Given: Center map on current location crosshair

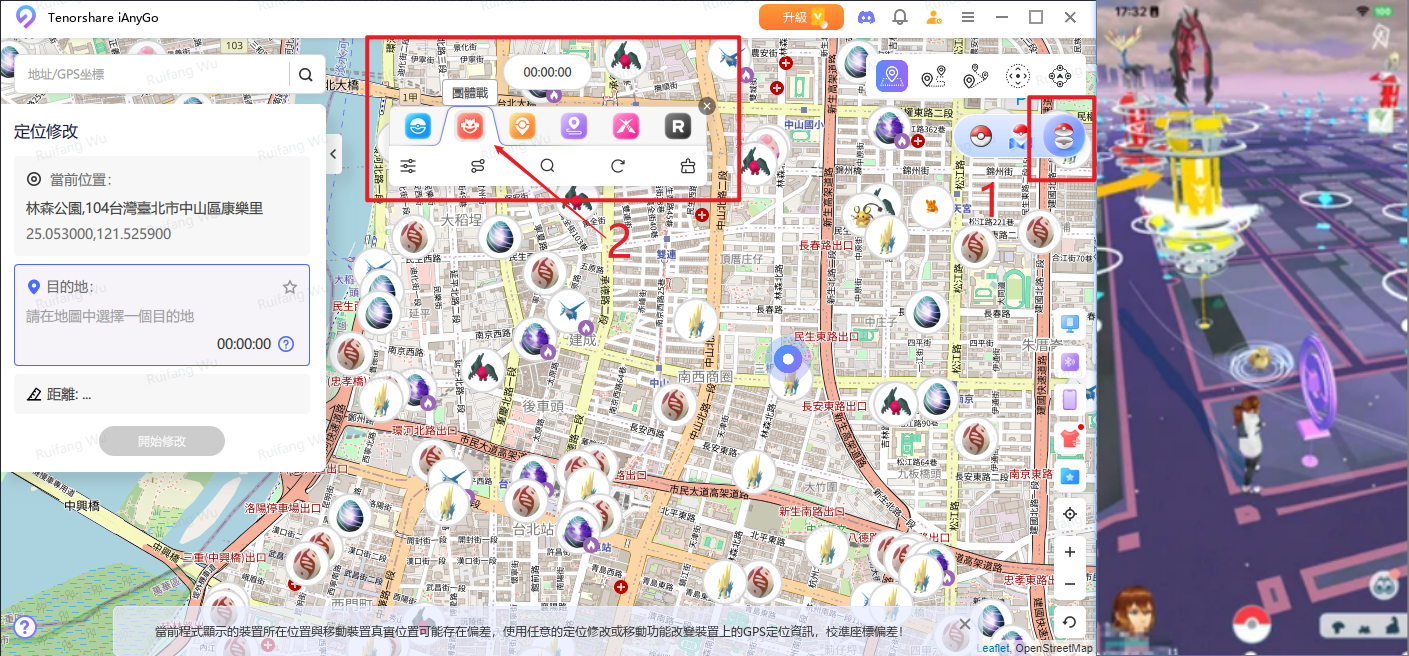Looking at the screenshot, I should (1070, 514).
